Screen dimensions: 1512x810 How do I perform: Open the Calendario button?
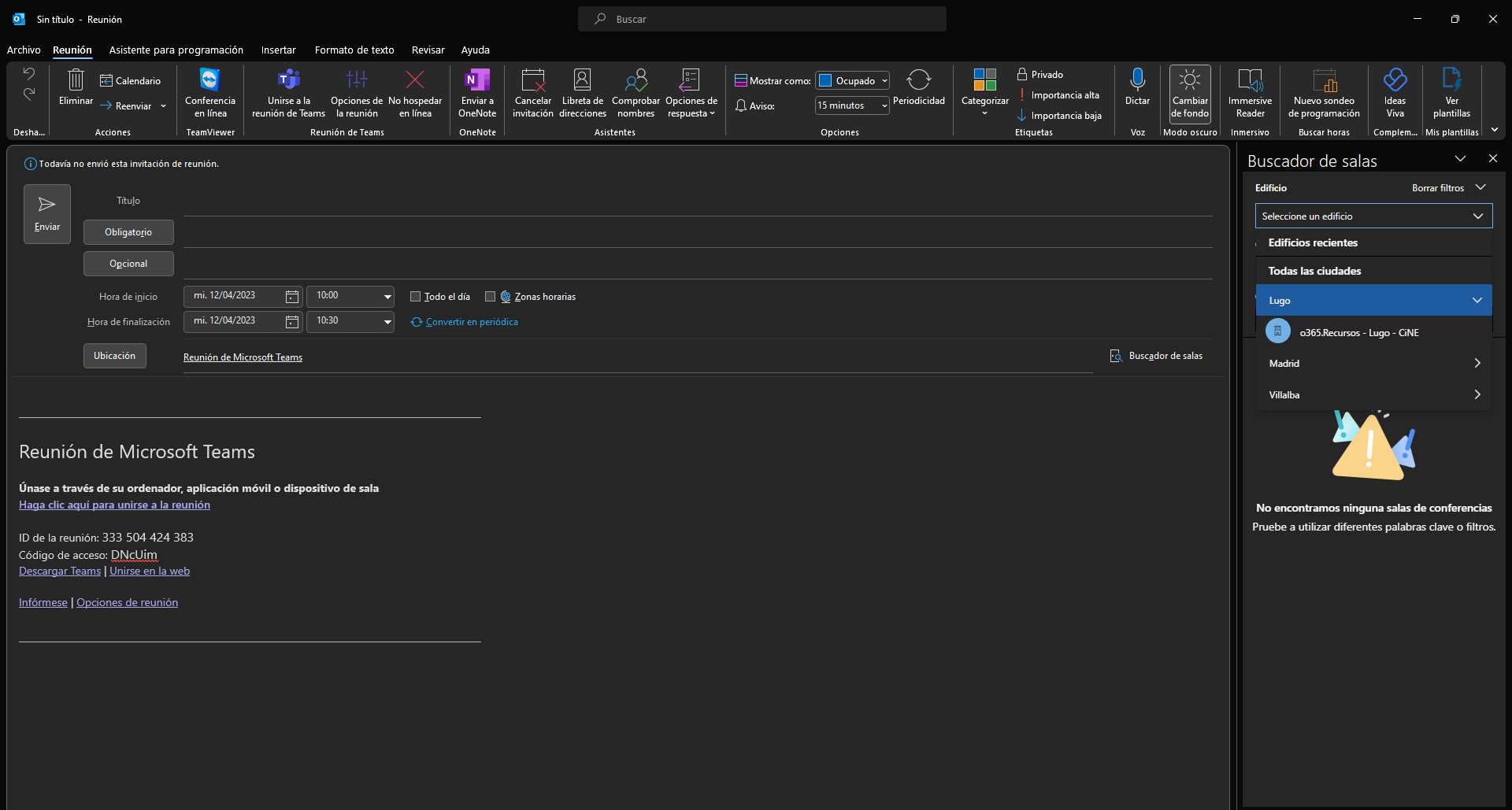tap(130, 80)
